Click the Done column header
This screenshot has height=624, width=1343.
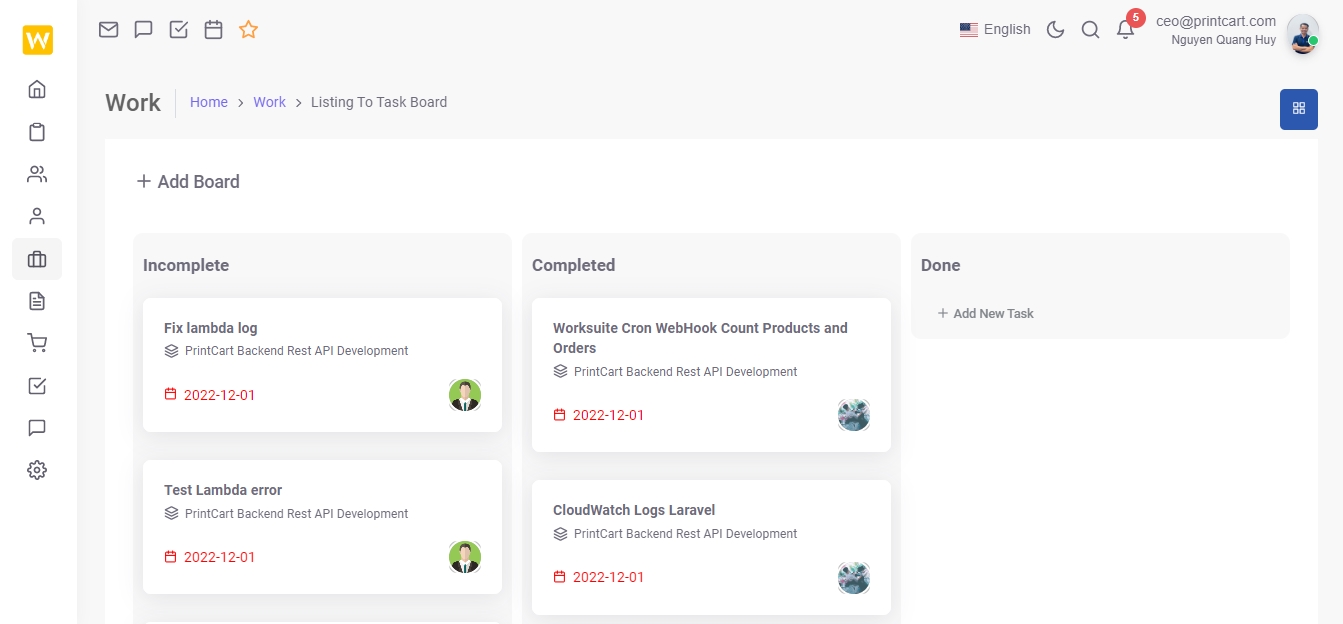tap(940, 265)
